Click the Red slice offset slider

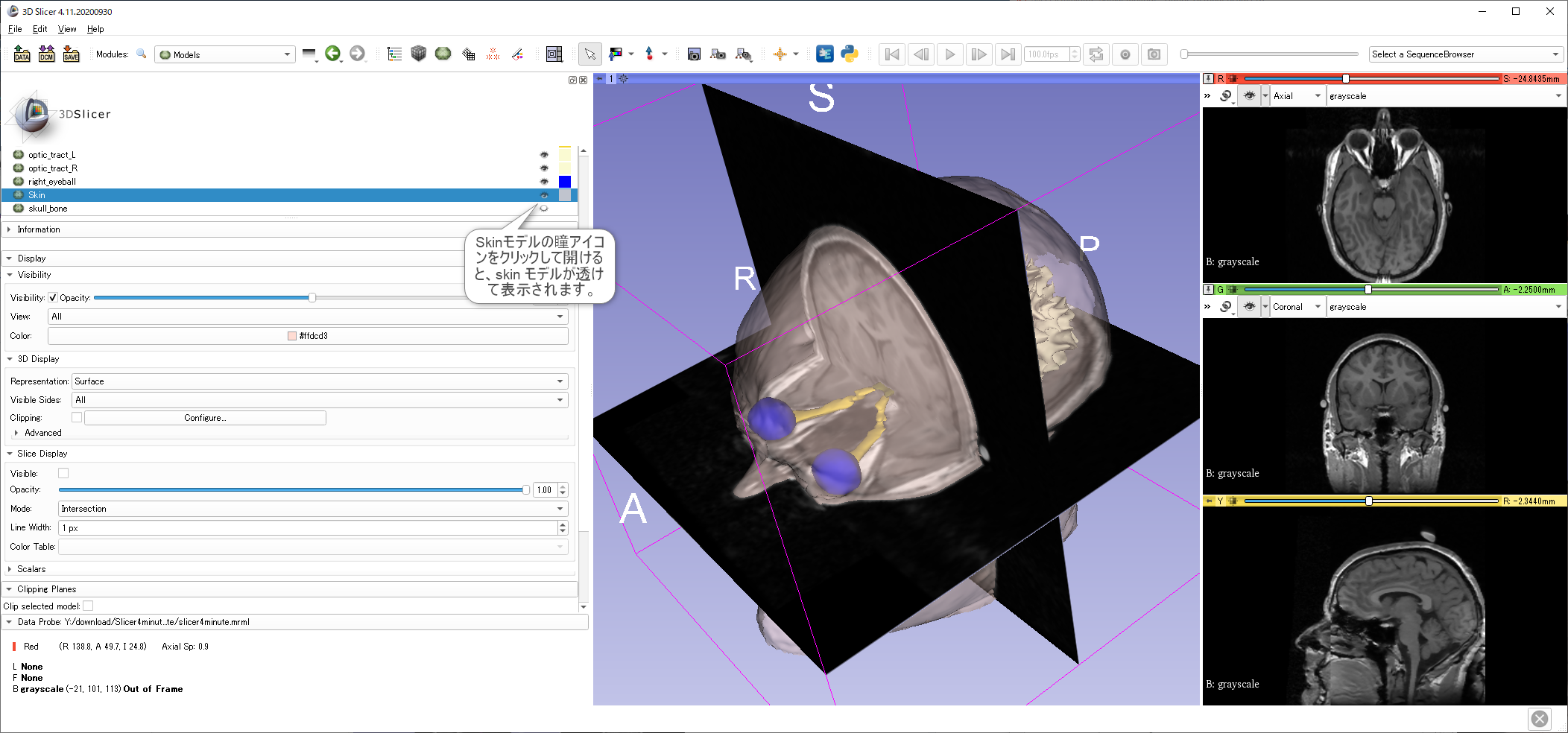1371,78
